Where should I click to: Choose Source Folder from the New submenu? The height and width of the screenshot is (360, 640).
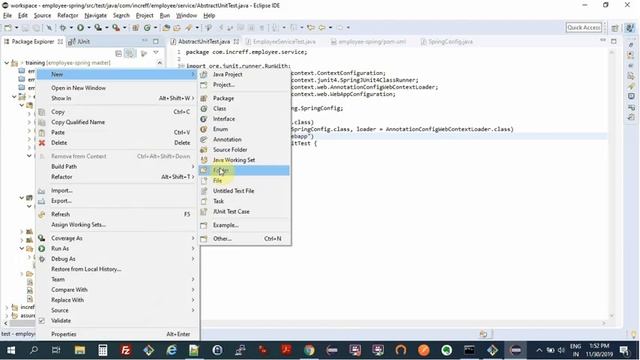244,150
